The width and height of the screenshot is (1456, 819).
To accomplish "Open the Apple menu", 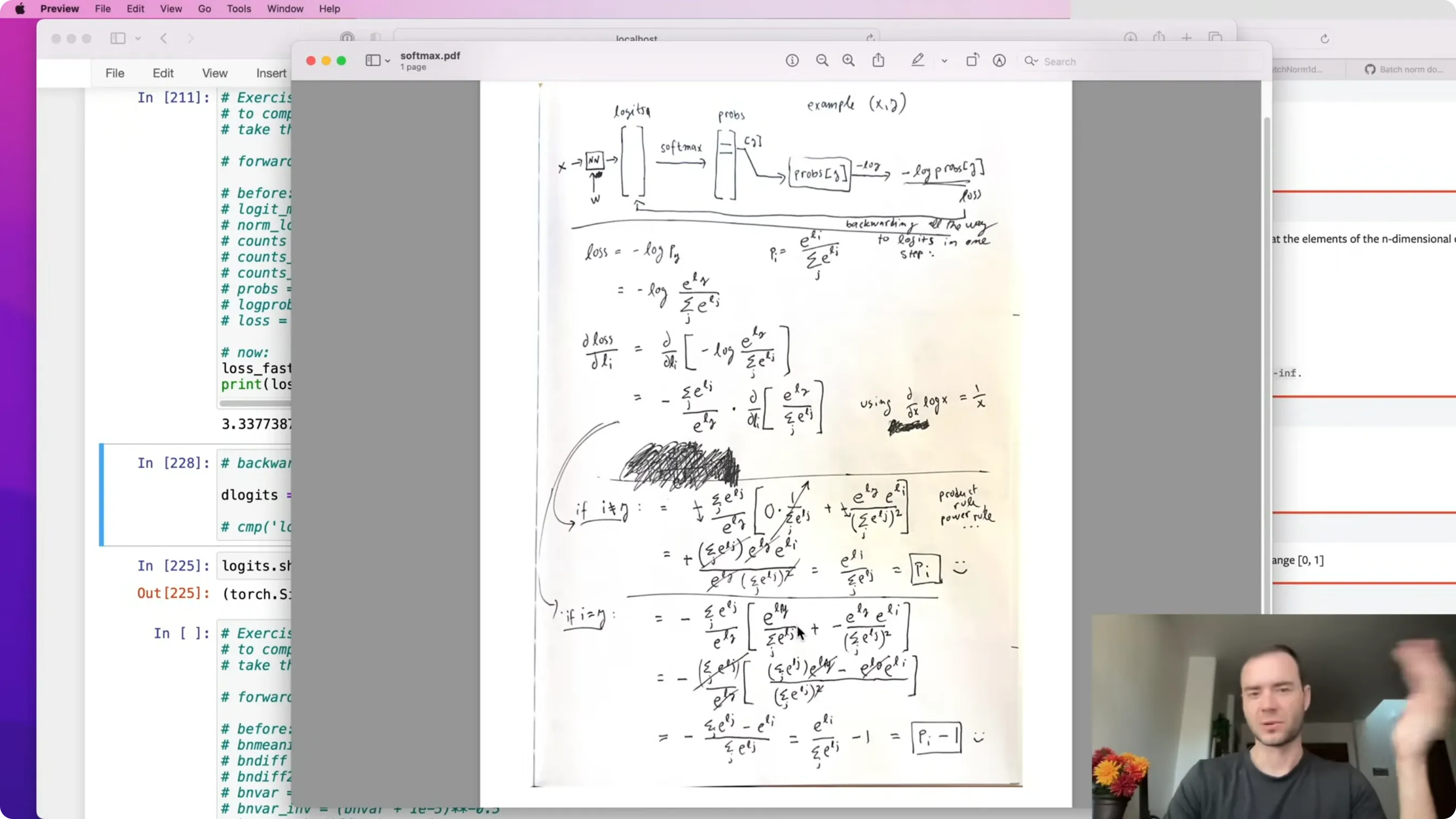I will tap(20, 9).
